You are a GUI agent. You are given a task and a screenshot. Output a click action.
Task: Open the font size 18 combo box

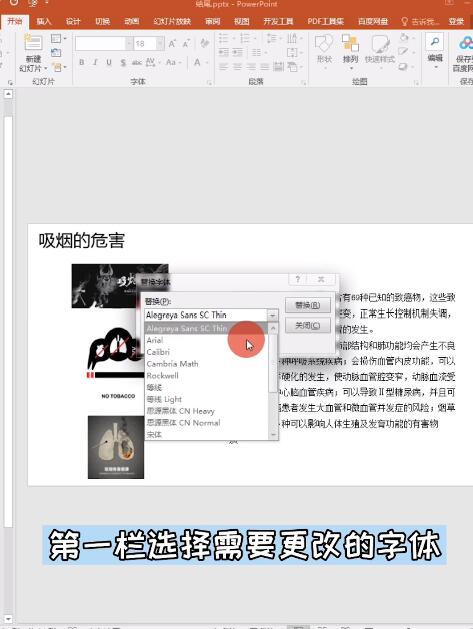coord(148,43)
